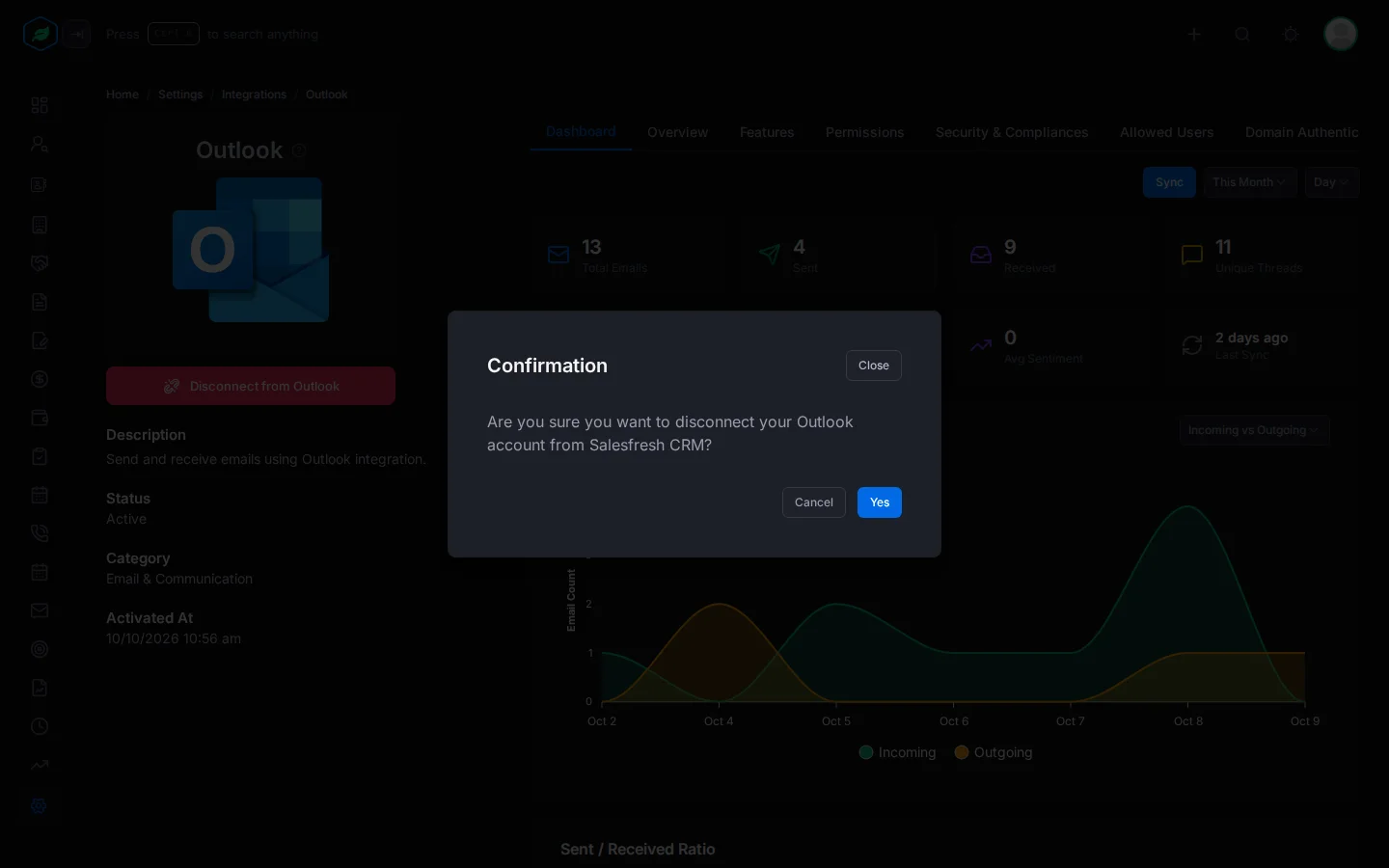Open the Day granularity dropdown
This screenshot has height=868, width=1389.
tap(1331, 182)
